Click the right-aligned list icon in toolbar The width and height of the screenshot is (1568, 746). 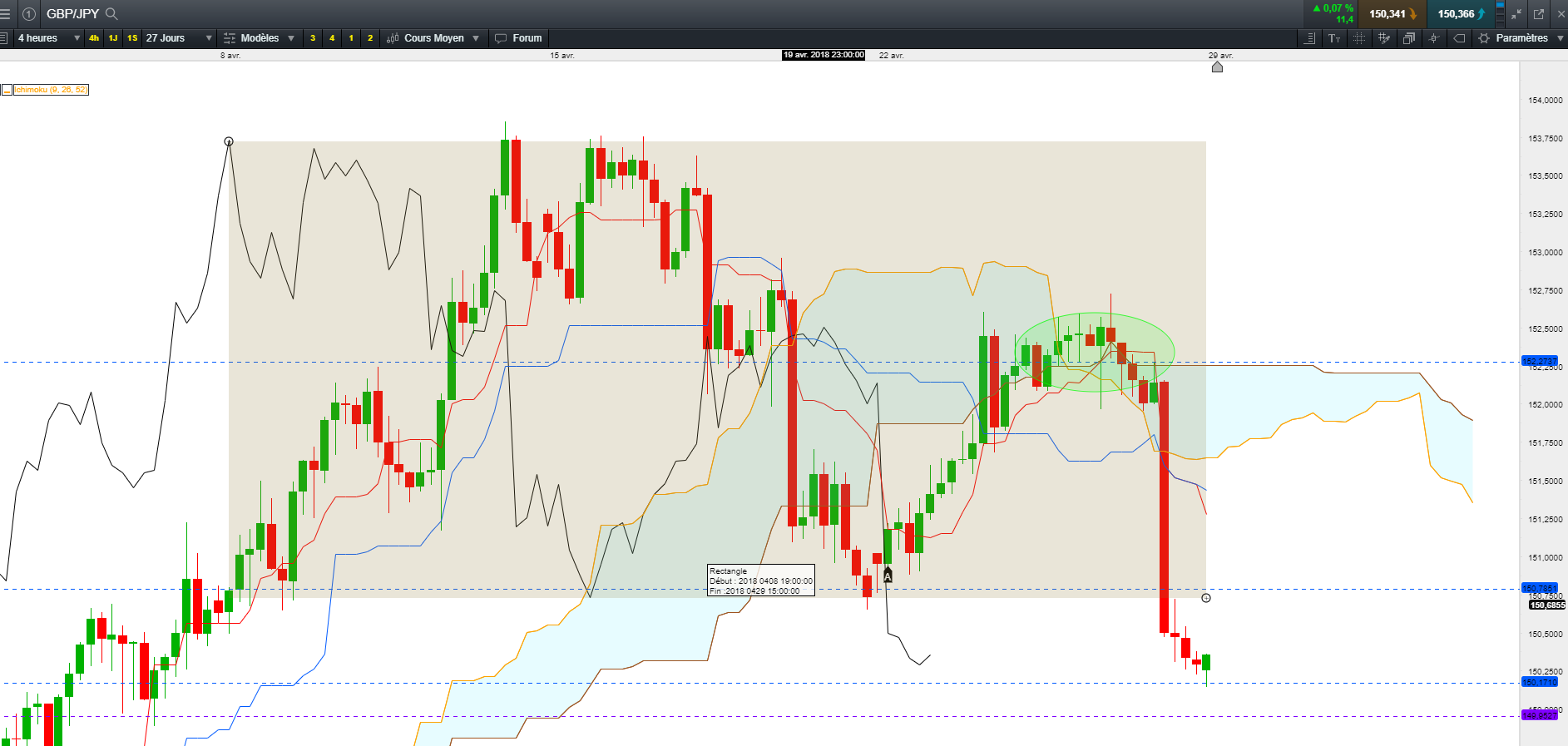tap(1309, 38)
